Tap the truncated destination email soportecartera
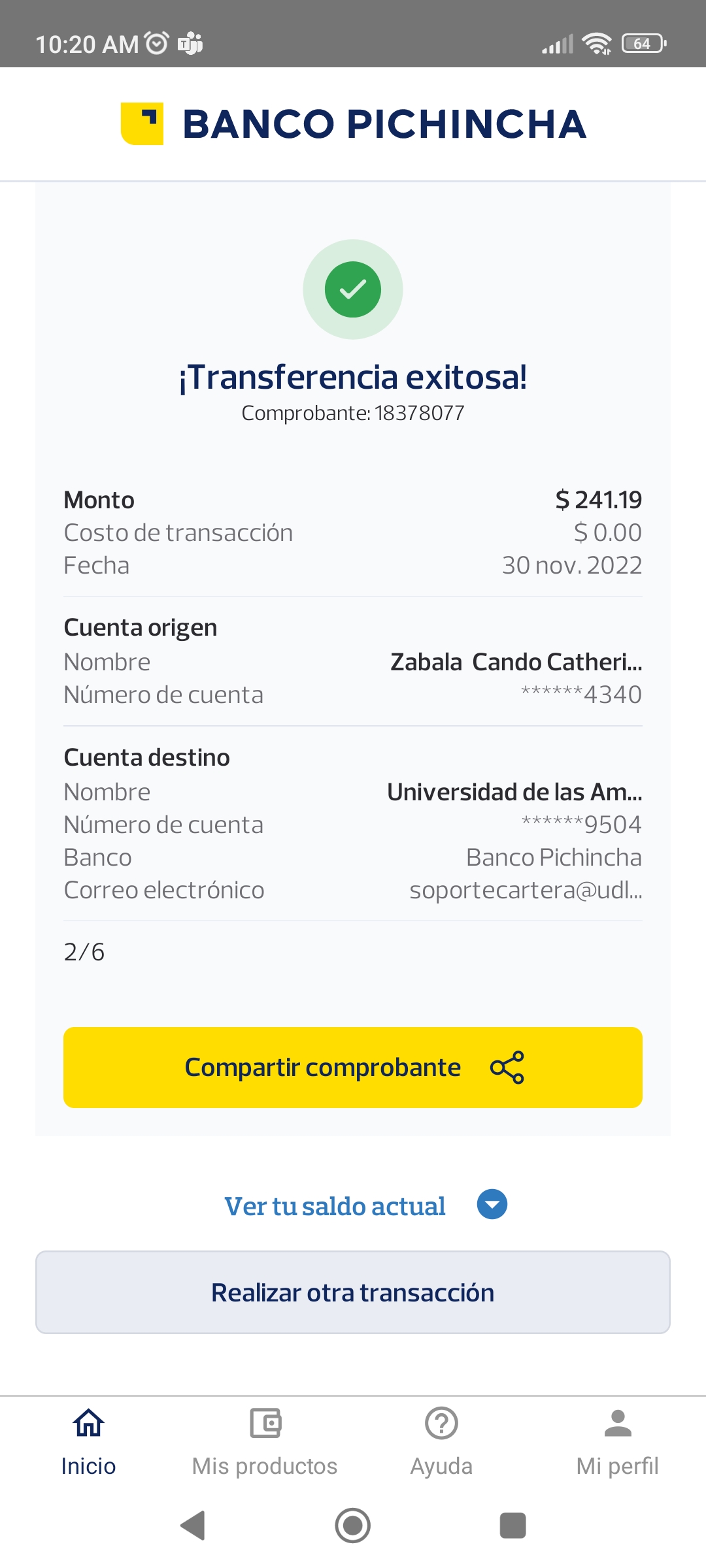Screen dimensions: 706x1568 526,890
